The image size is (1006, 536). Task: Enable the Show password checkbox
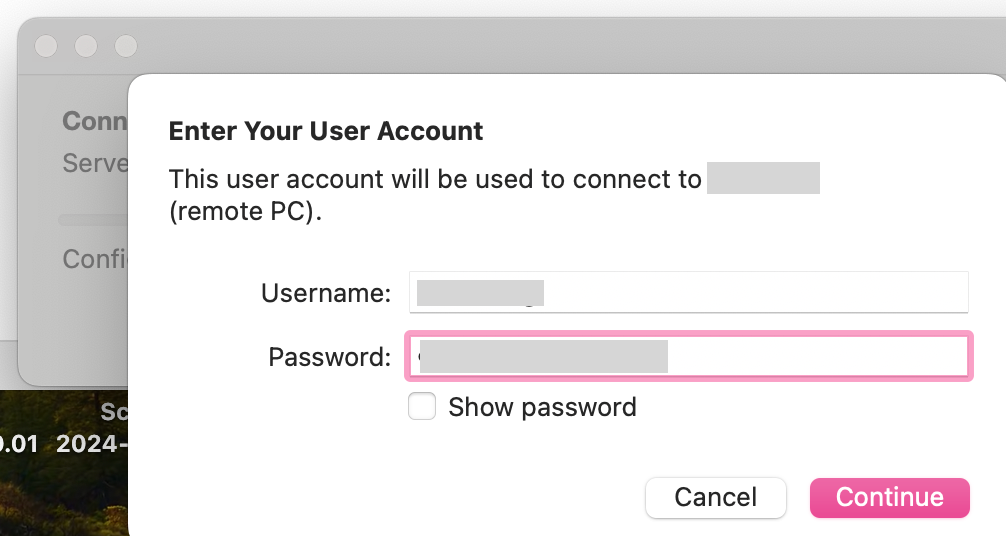422,407
